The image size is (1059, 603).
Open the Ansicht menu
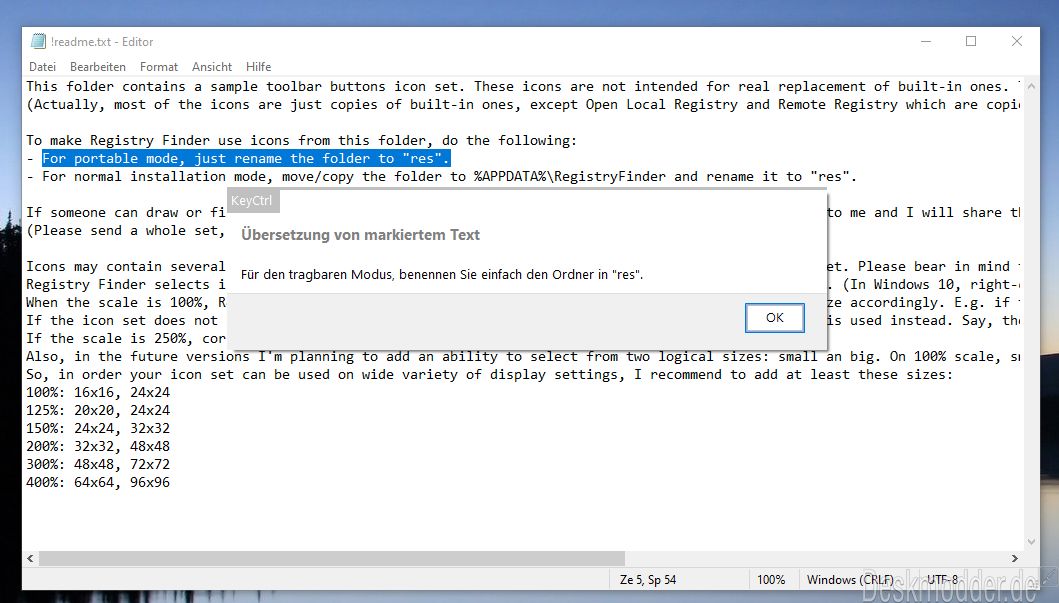coord(212,67)
